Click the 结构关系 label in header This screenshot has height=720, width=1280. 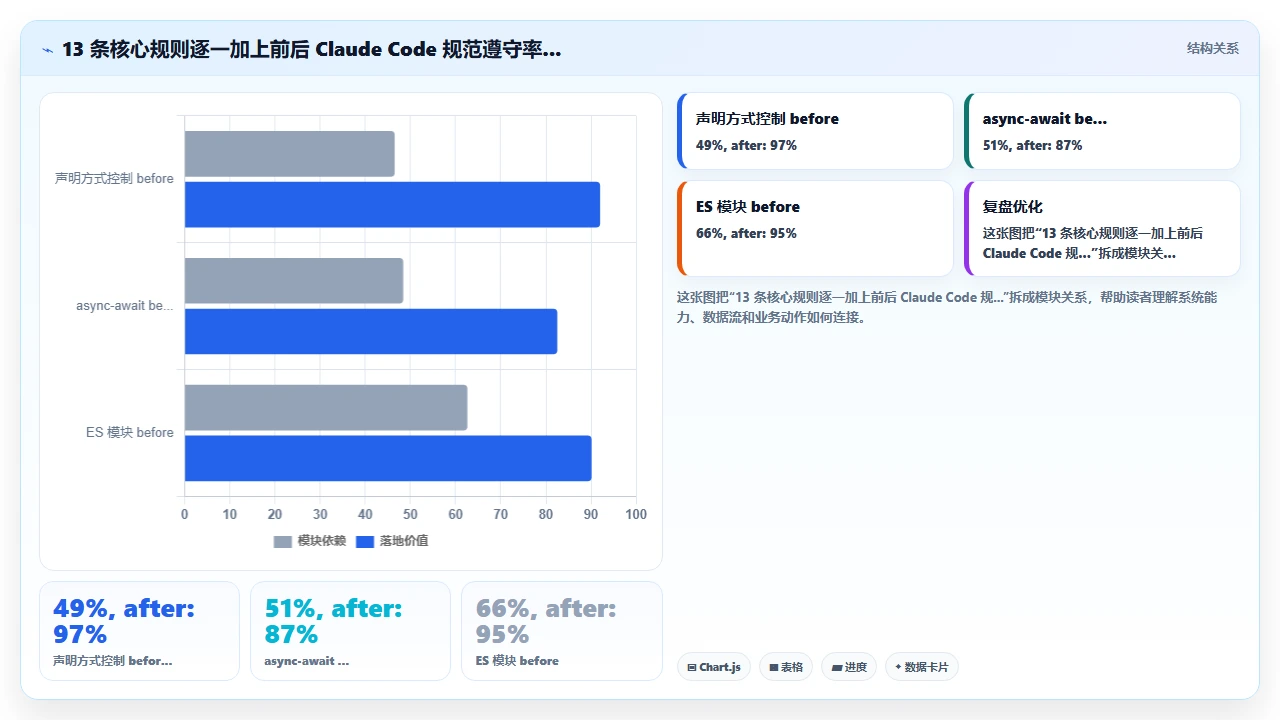point(1213,48)
